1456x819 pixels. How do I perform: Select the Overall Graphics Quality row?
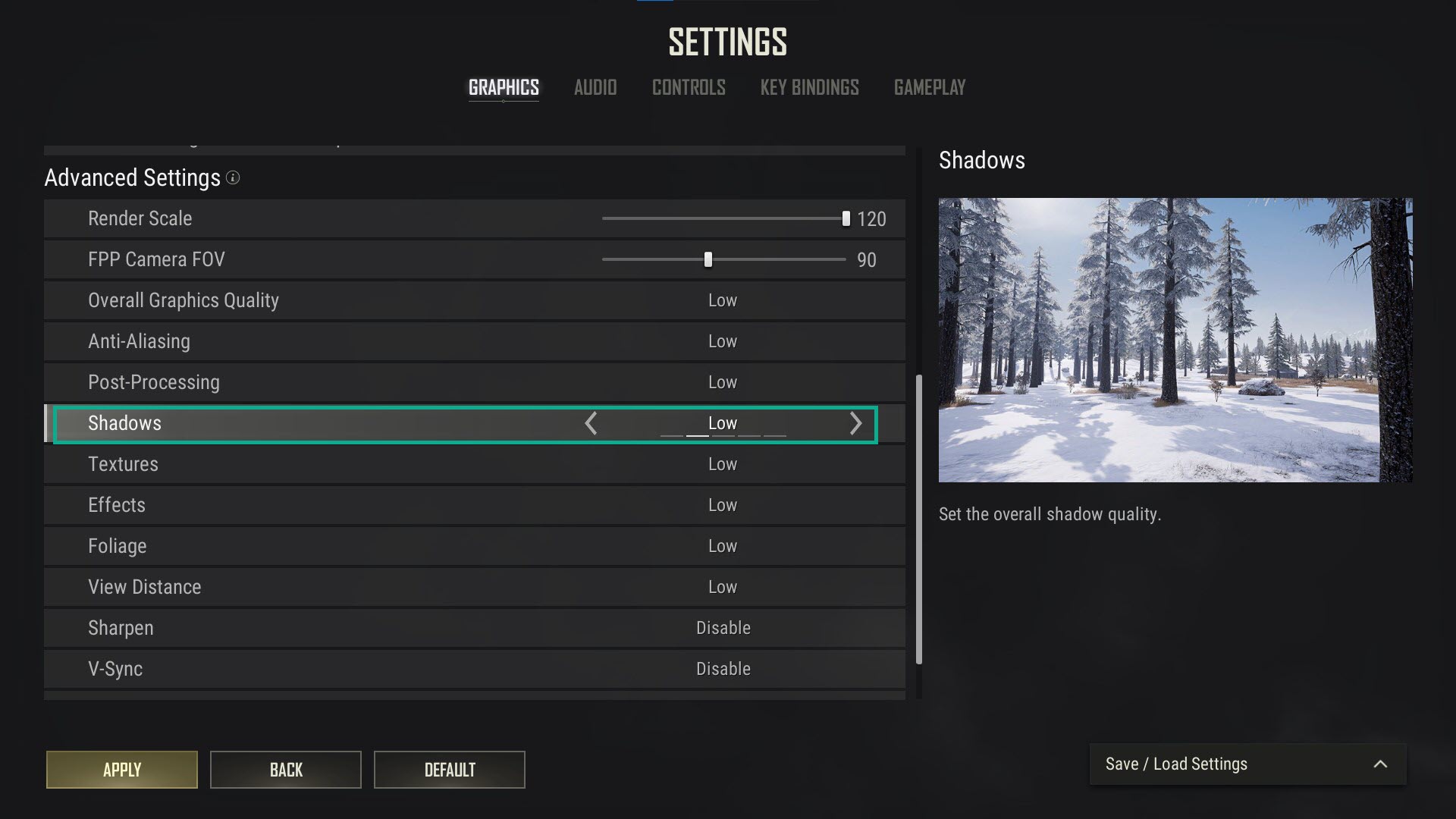(475, 300)
